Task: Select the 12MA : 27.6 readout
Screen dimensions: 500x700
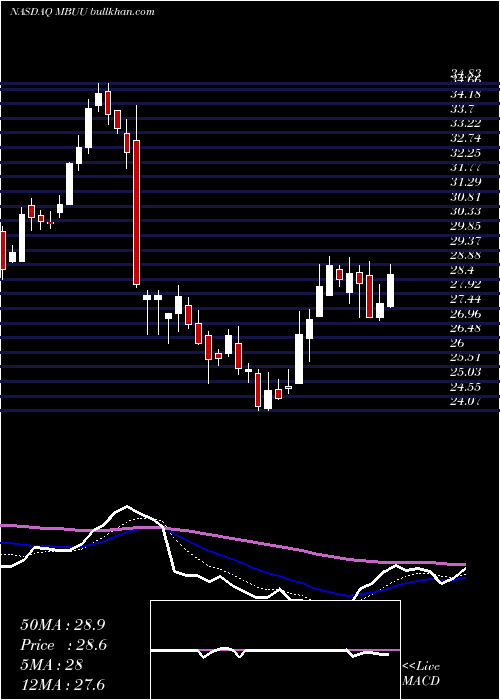Action: (x=63, y=684)
